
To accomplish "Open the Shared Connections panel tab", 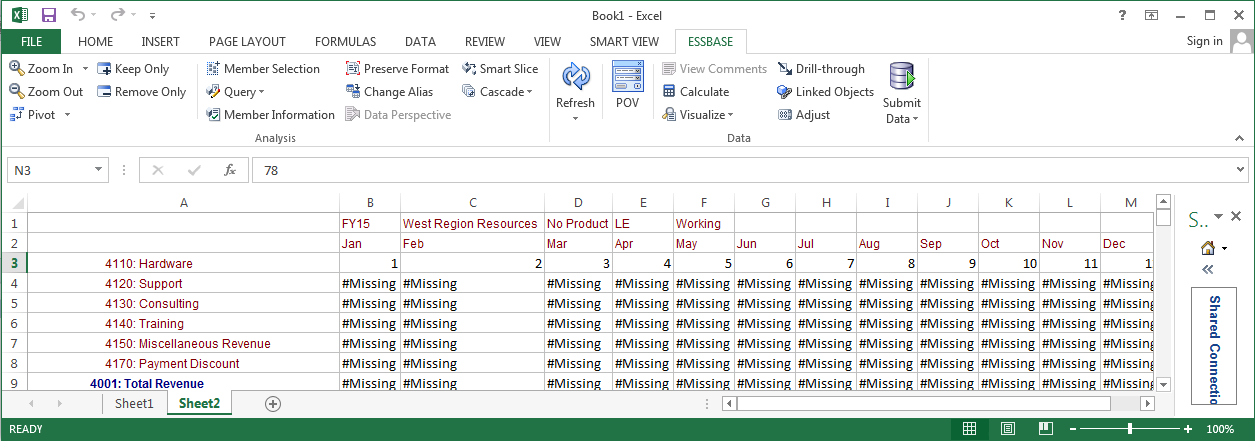I will 1214,347.
